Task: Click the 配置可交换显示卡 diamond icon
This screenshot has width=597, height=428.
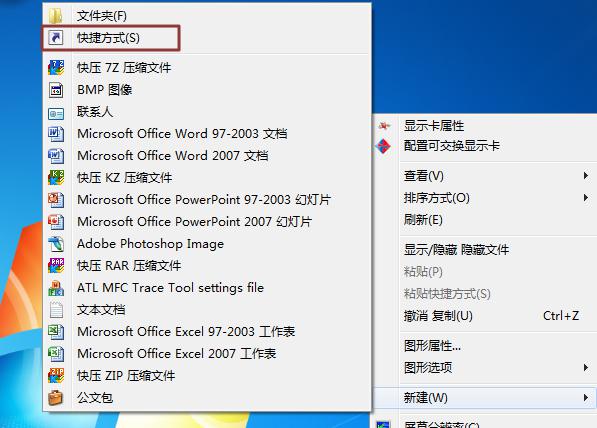Action: point(383,146)
